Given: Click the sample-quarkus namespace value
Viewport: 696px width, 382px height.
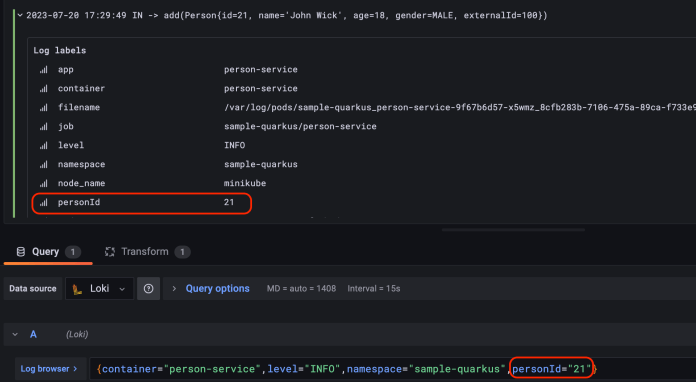Looking at the screenshot, I should 261,164.
